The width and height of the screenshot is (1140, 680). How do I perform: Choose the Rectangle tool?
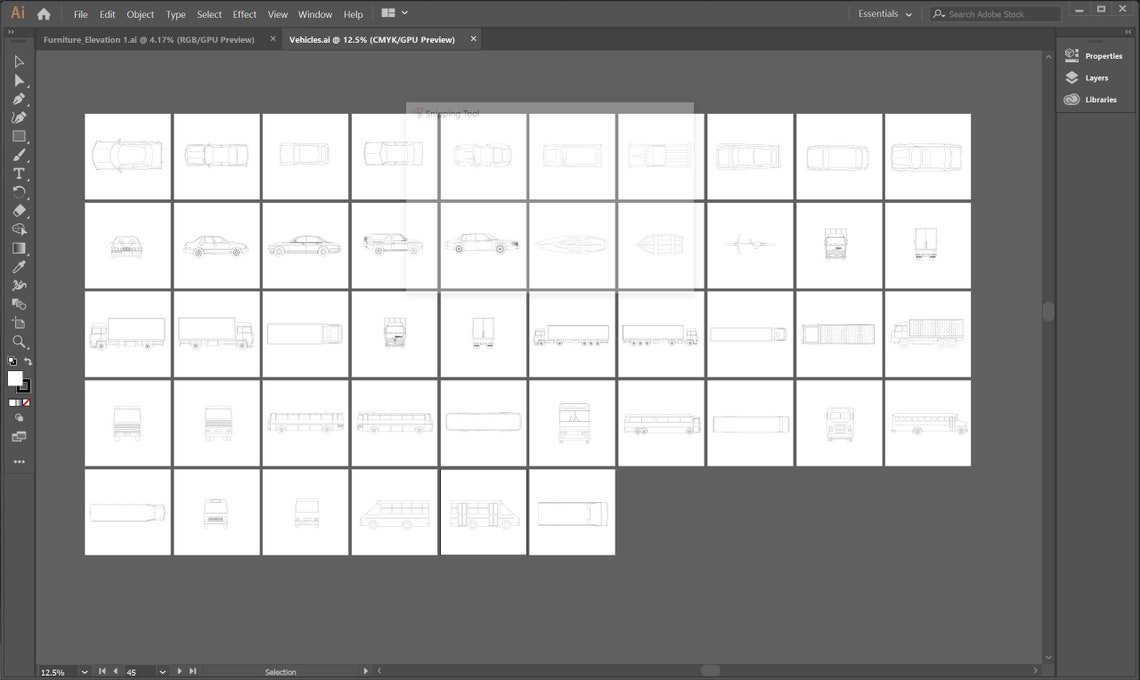tap(18, 136)
